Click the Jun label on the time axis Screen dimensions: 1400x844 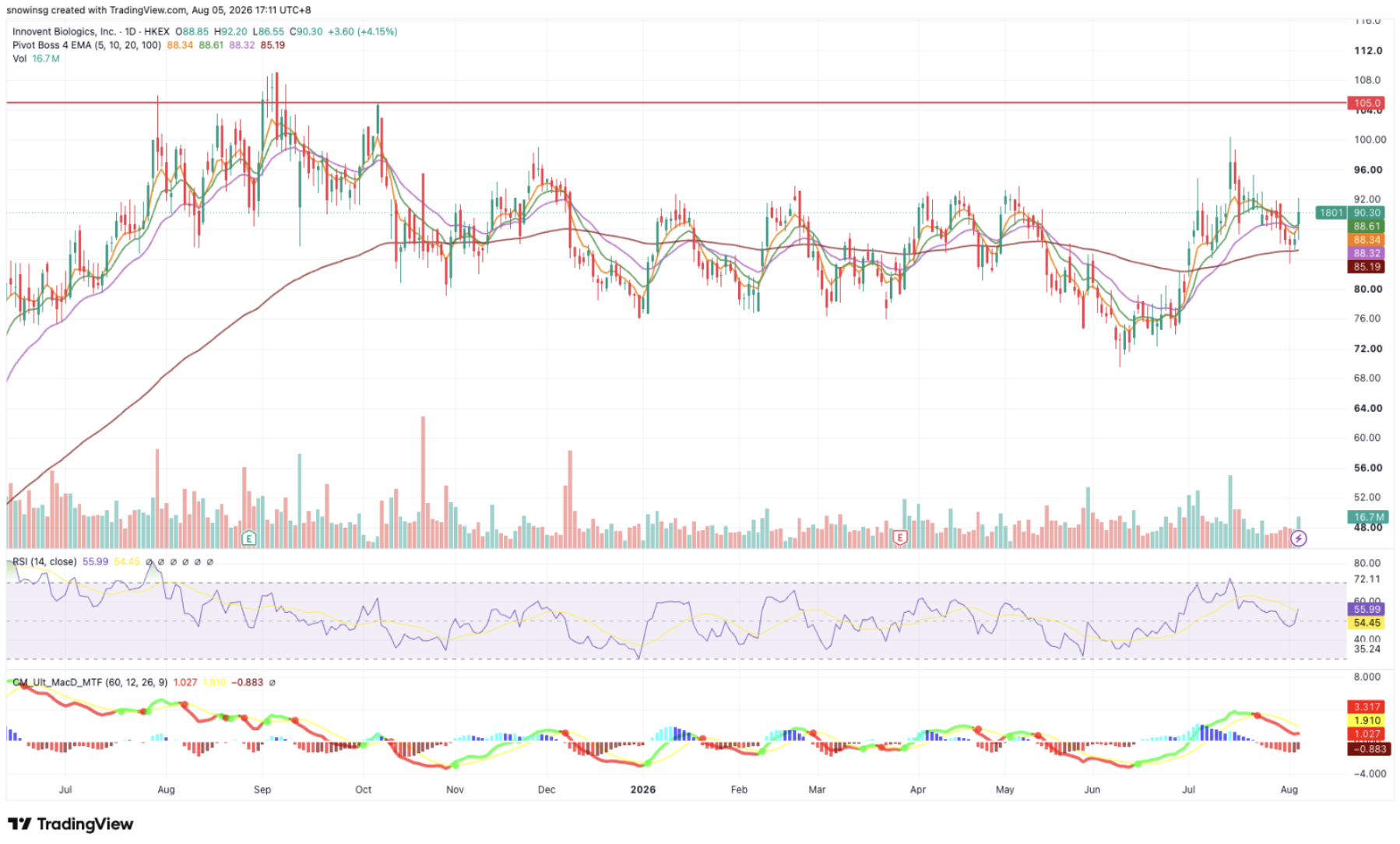[1092, 789]
